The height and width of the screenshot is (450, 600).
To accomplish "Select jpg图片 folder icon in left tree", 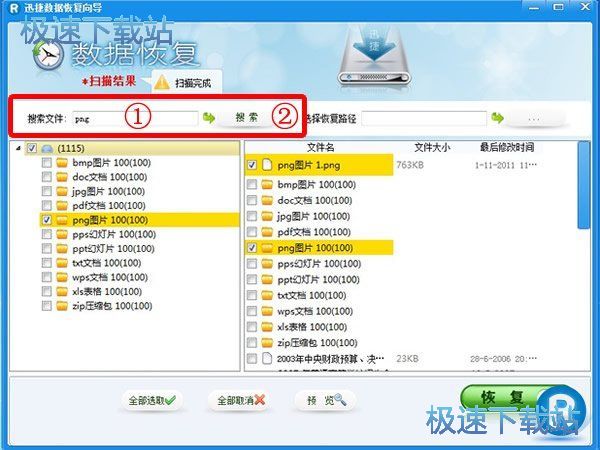I will [62, 191].
